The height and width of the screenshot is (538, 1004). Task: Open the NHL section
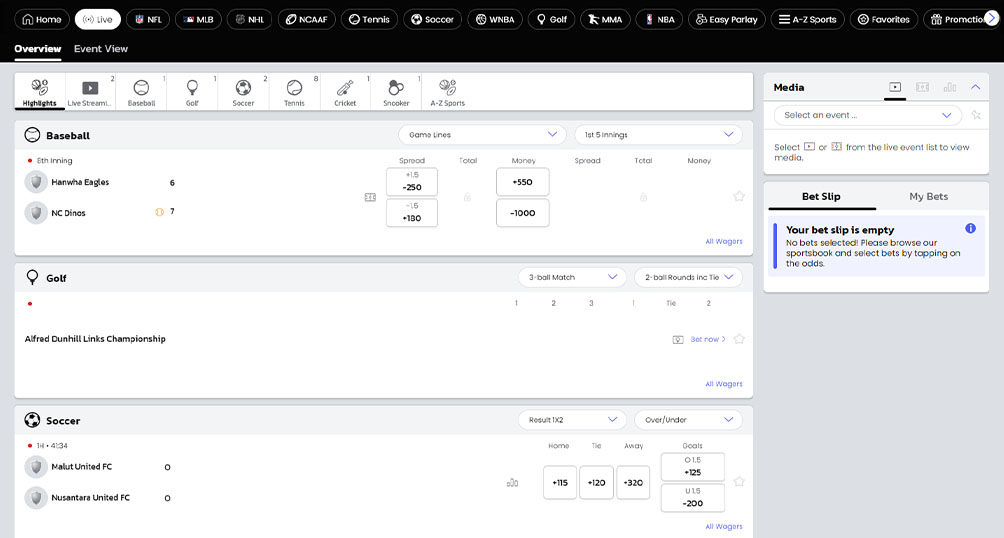250,19
